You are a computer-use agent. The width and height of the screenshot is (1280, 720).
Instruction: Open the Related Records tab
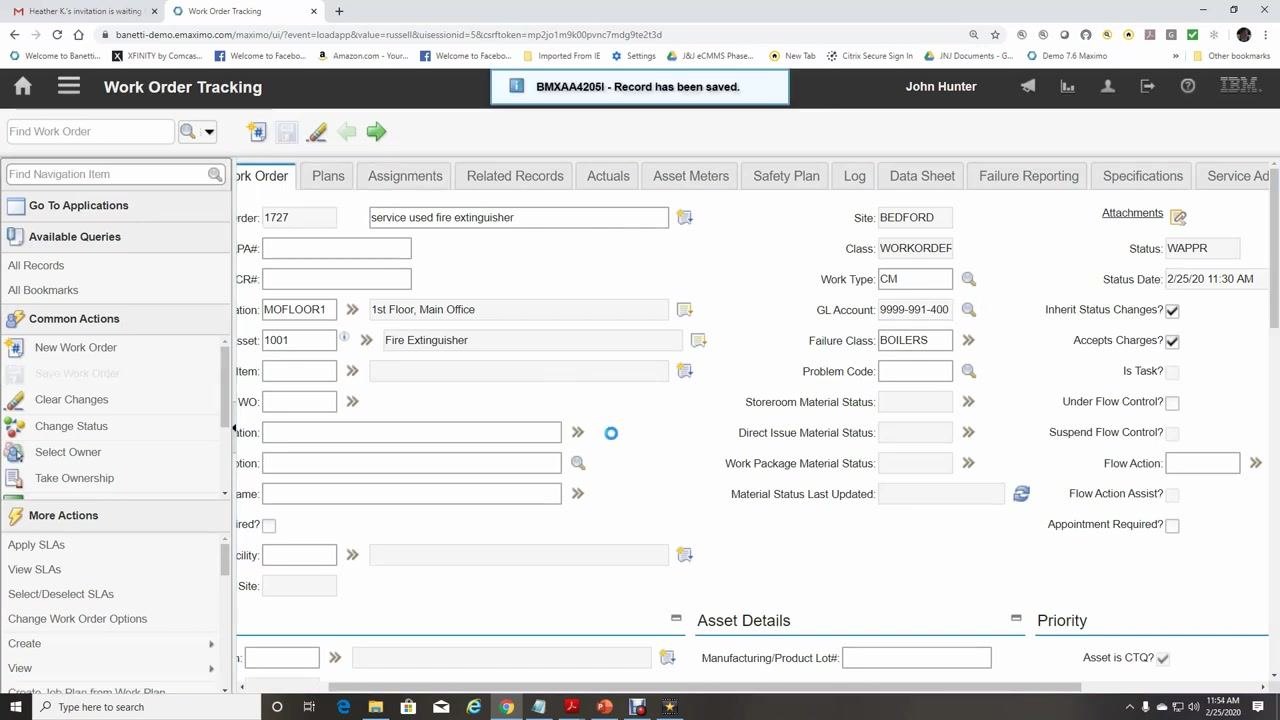(515, 176)
